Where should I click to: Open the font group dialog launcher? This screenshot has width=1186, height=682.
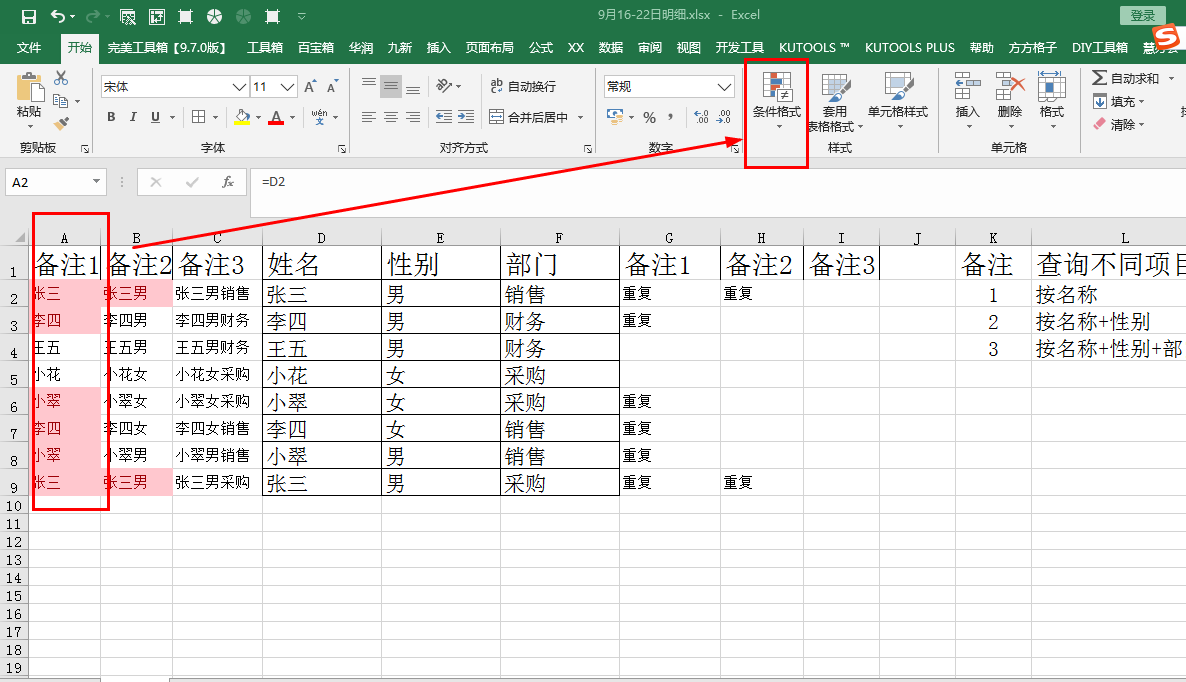(342, 149)
